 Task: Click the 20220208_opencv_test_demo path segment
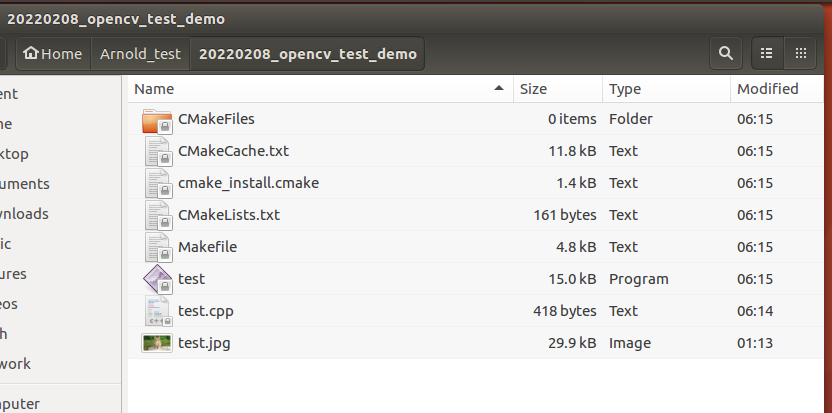coord(308,54)
